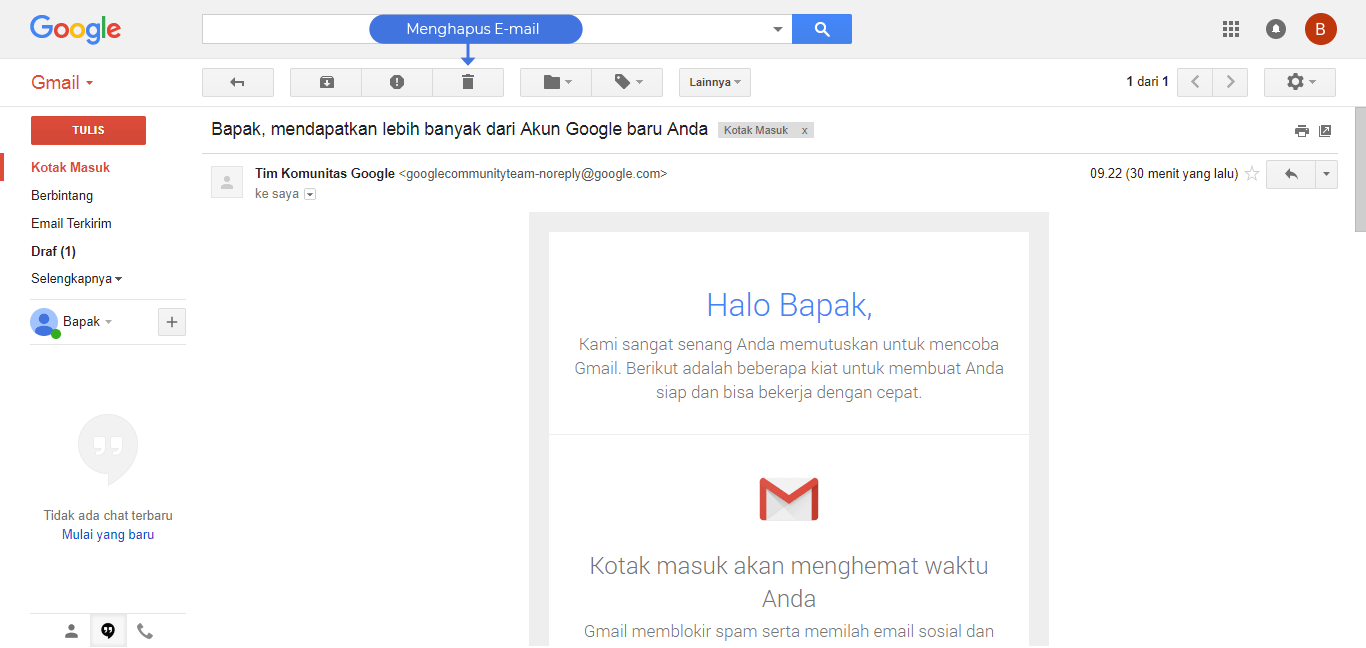Viewport: 1366px width, 648px height.
Task: Star this email from Tim Komunitas Google
Action: coord(1251,174)
